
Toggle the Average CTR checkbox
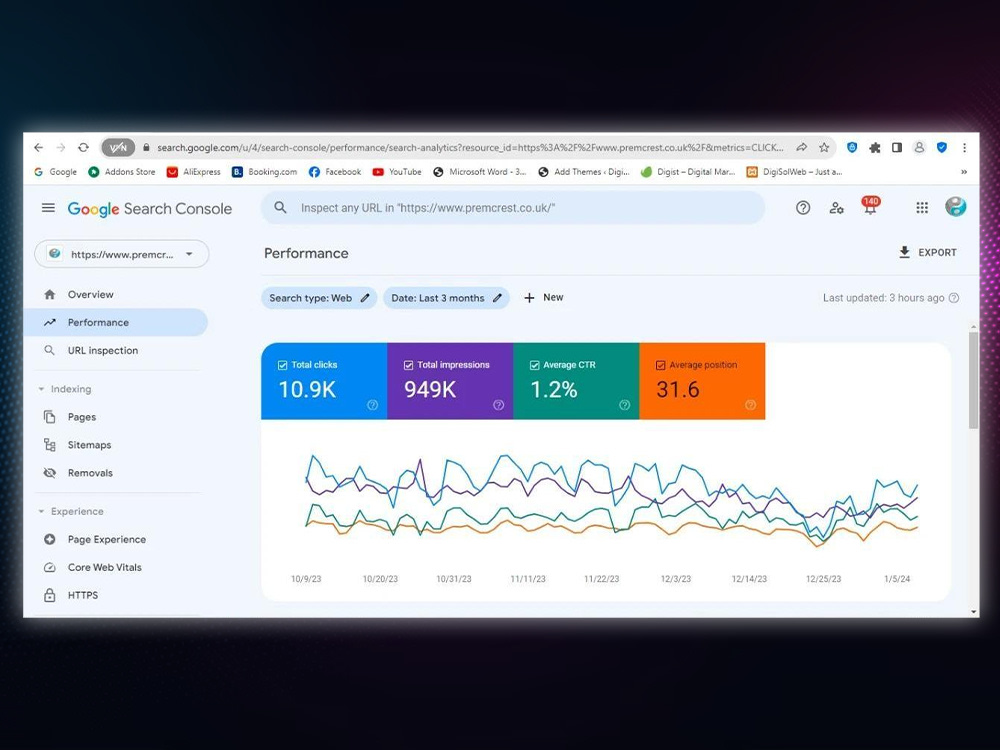point(534,365)
